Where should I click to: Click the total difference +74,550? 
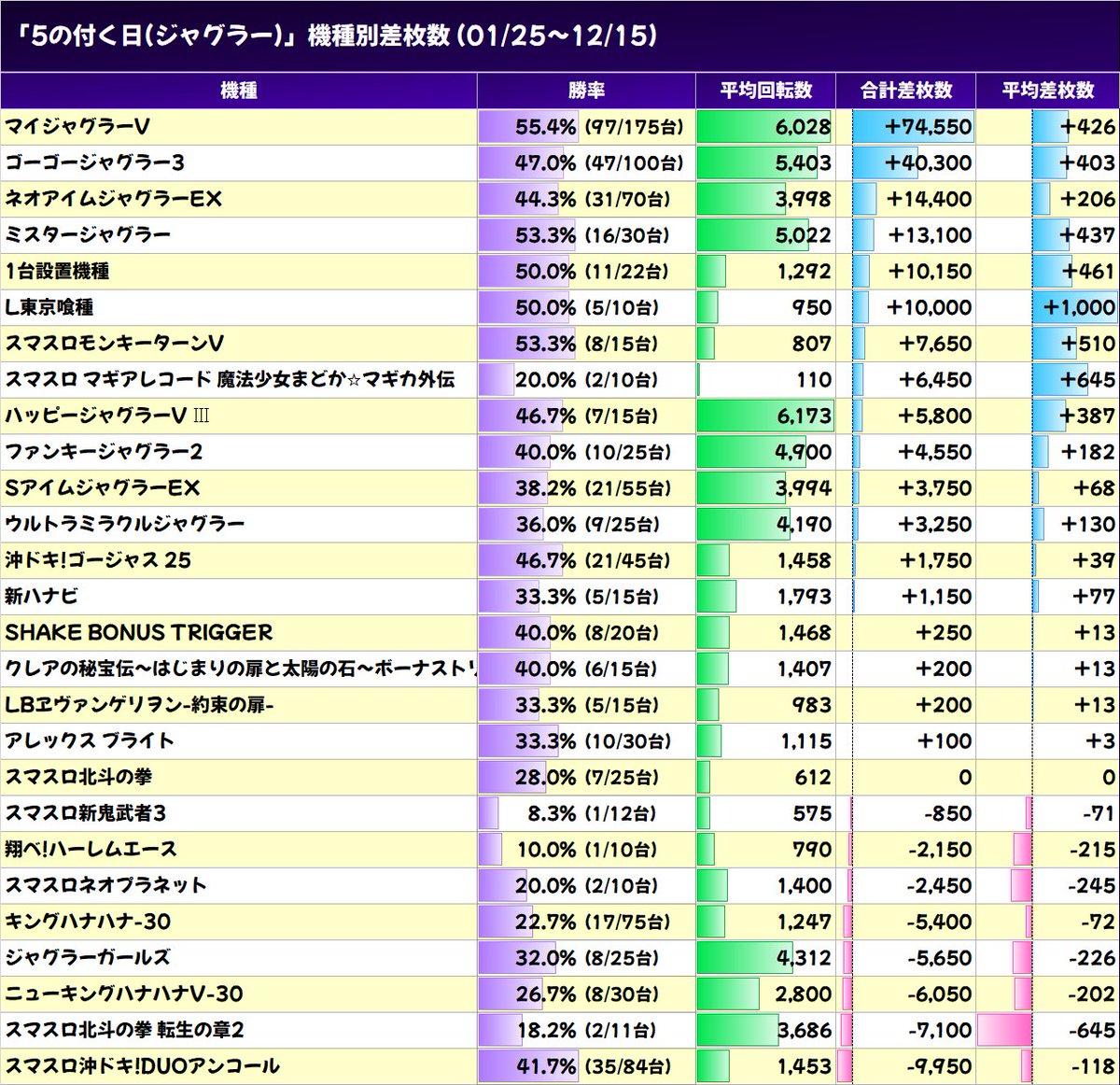point(928,127)
